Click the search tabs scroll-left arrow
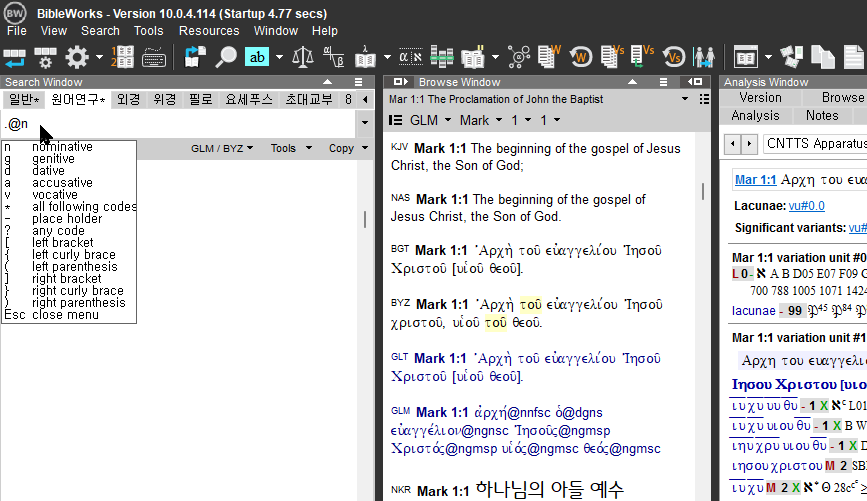This screenshot has height=501, width=867. point(365,100)
